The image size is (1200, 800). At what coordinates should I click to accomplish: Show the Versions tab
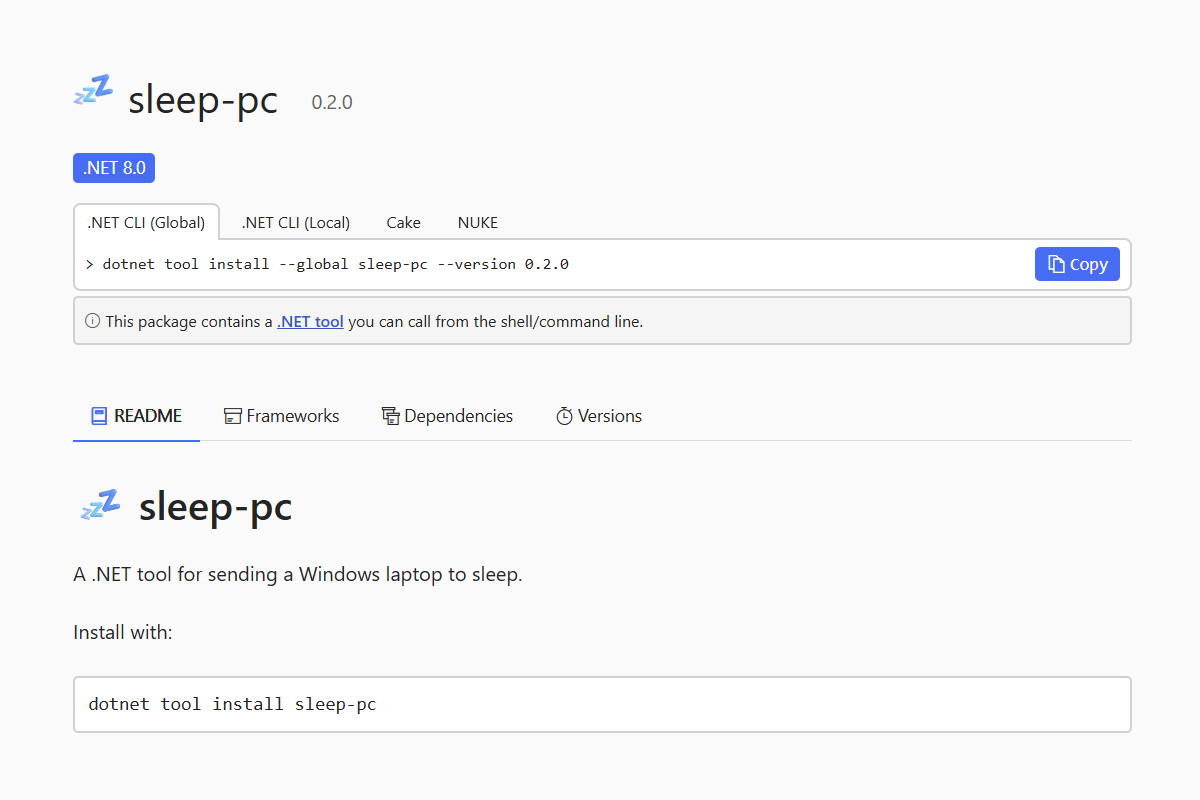[x=599, y=416]
